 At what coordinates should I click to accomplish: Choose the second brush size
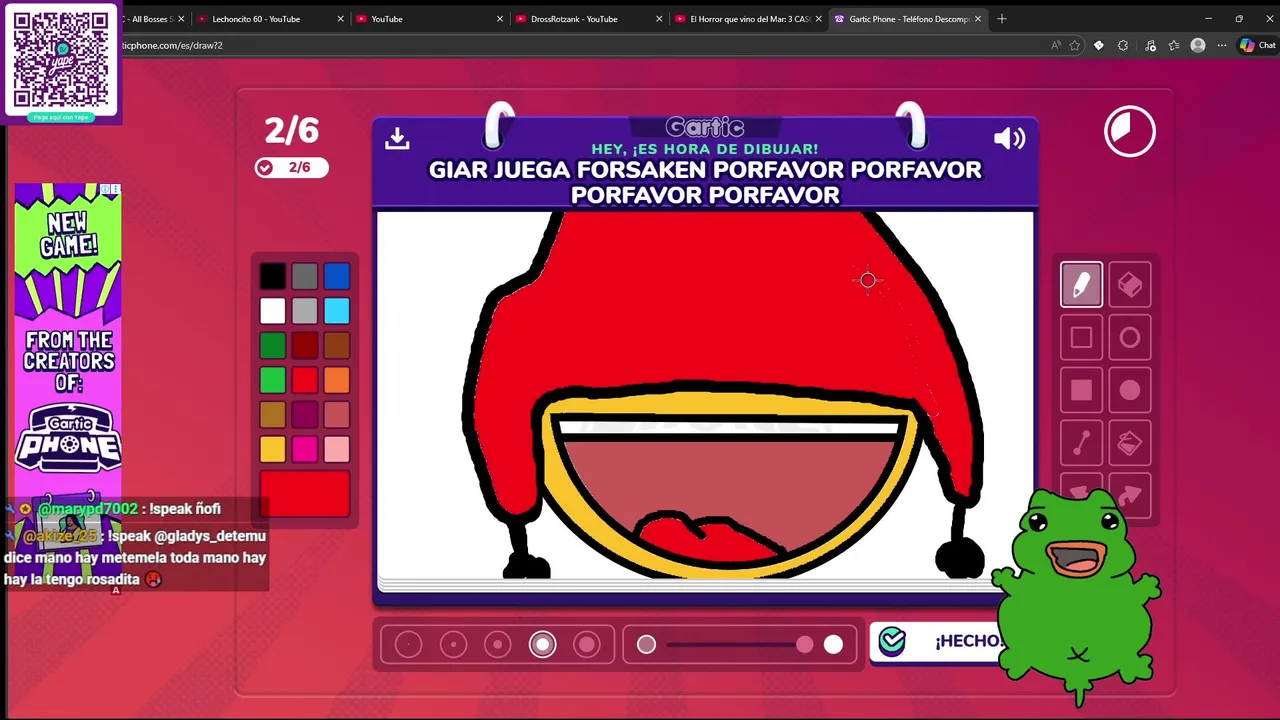(x=453, y=645)
